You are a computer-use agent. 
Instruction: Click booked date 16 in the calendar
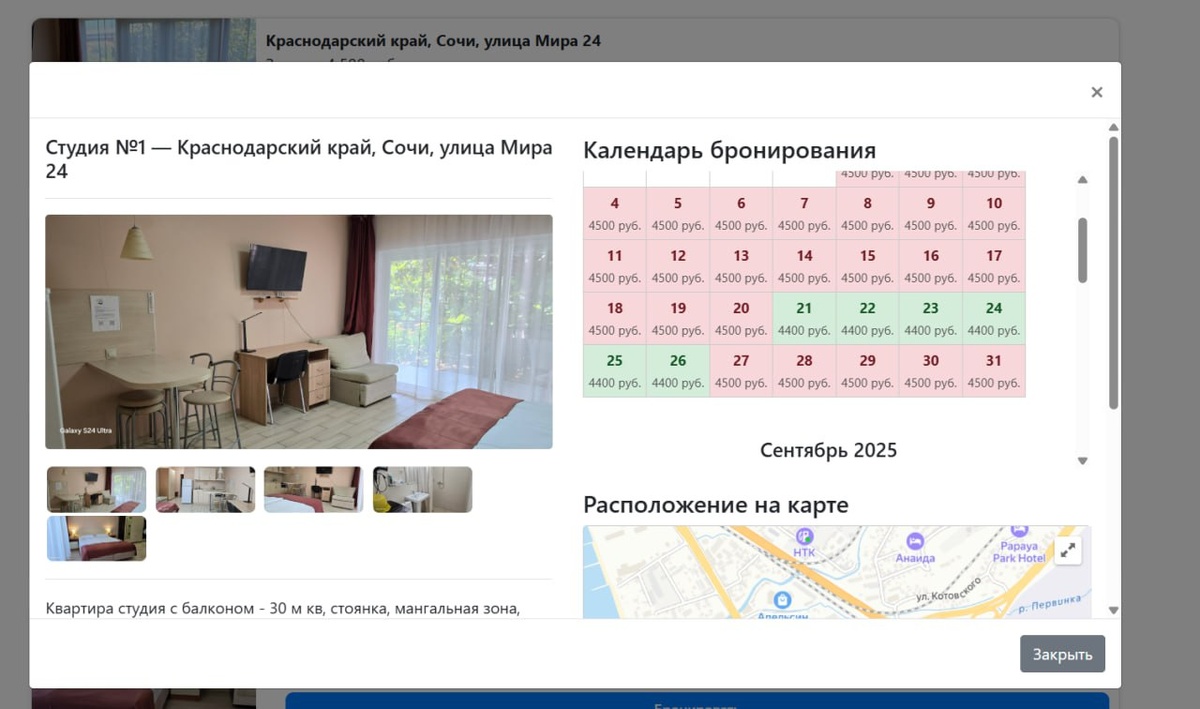tap(930, 266)
